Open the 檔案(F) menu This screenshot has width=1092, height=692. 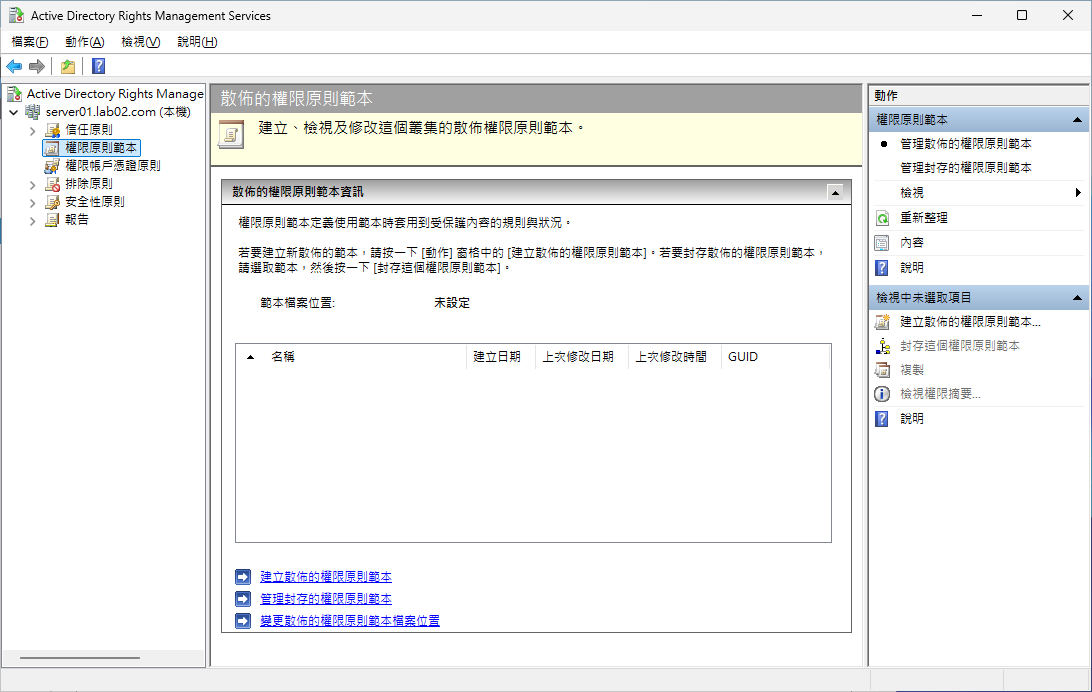point(30,42)
